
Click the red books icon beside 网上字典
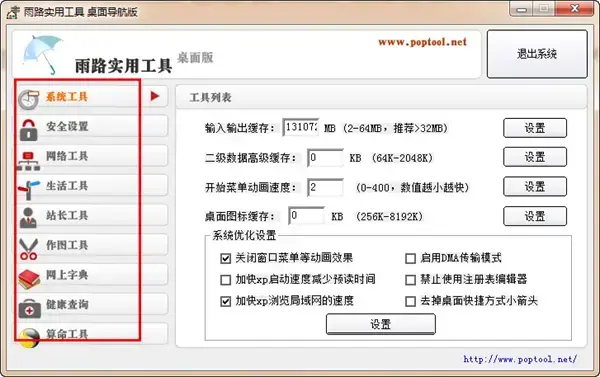29,279
